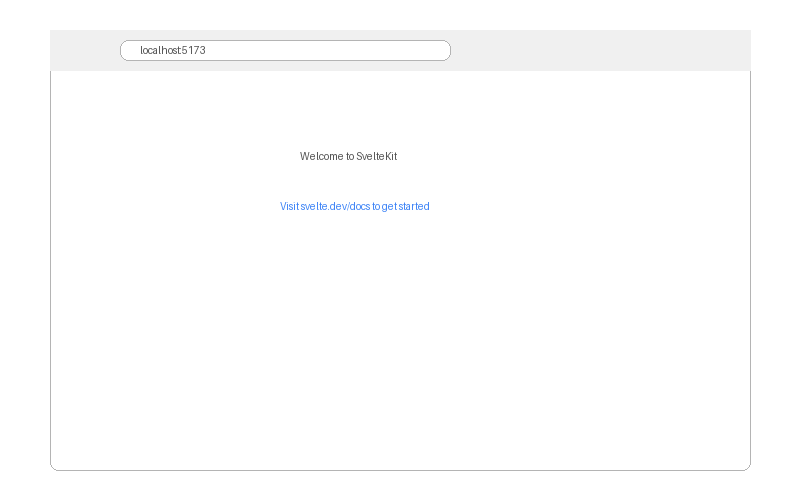800x500 pixels.
Task: Click blank space between heading and link
Action: [348, 181]
